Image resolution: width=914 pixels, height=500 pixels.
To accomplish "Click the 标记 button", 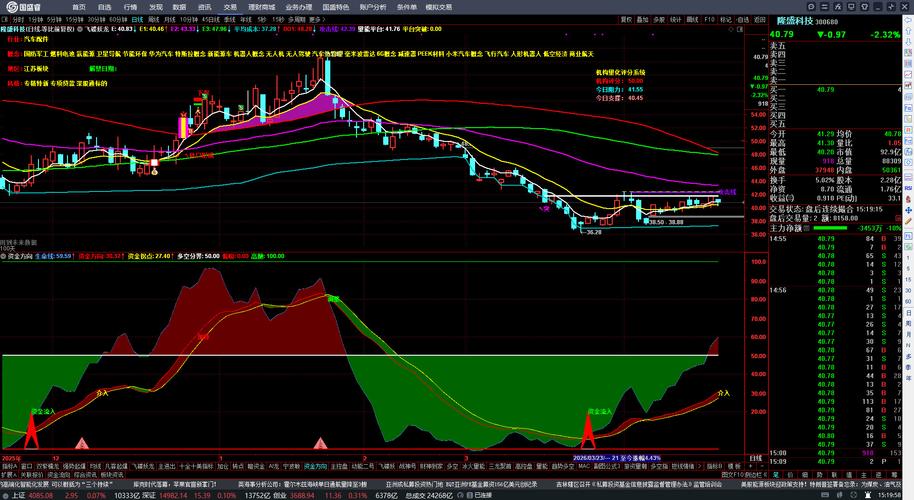I will (726, 19).
